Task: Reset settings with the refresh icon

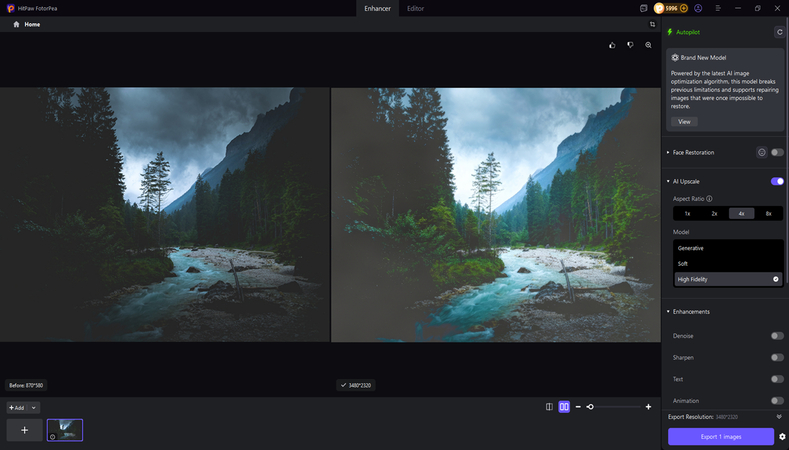Action: point(779,32)
